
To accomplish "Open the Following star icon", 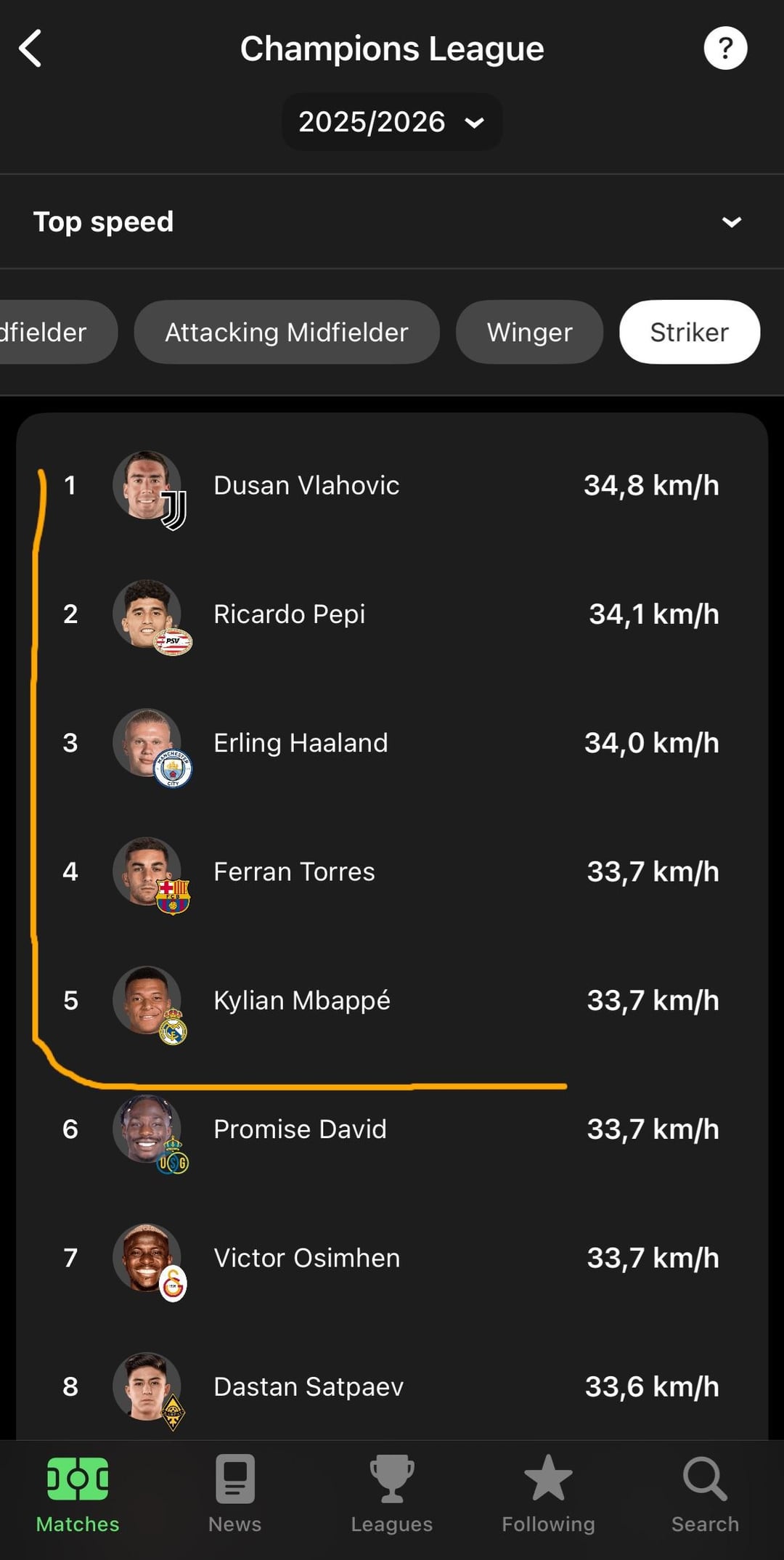I will click(x=548, y=1480).
